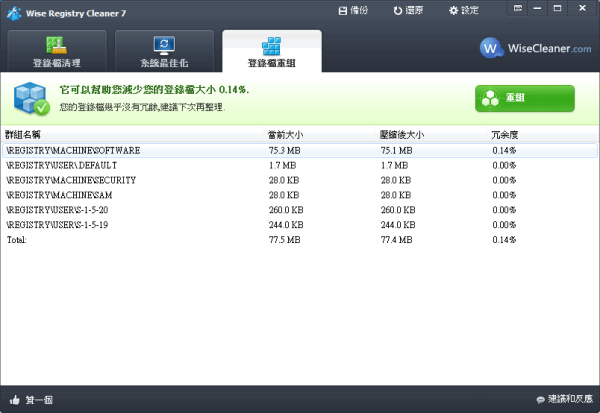The image size is (600, 413).
Task: Select row \REGISTRY\MACHINE\SAM
Action: point(300,195)
